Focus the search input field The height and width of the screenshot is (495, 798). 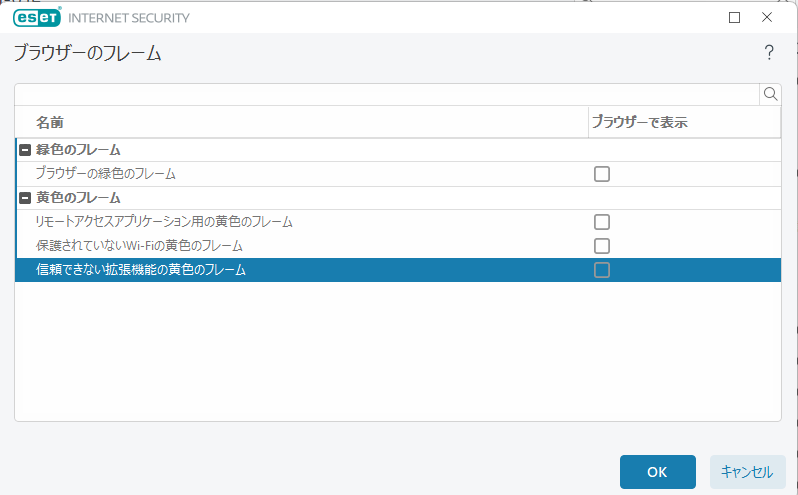point(386,94)
